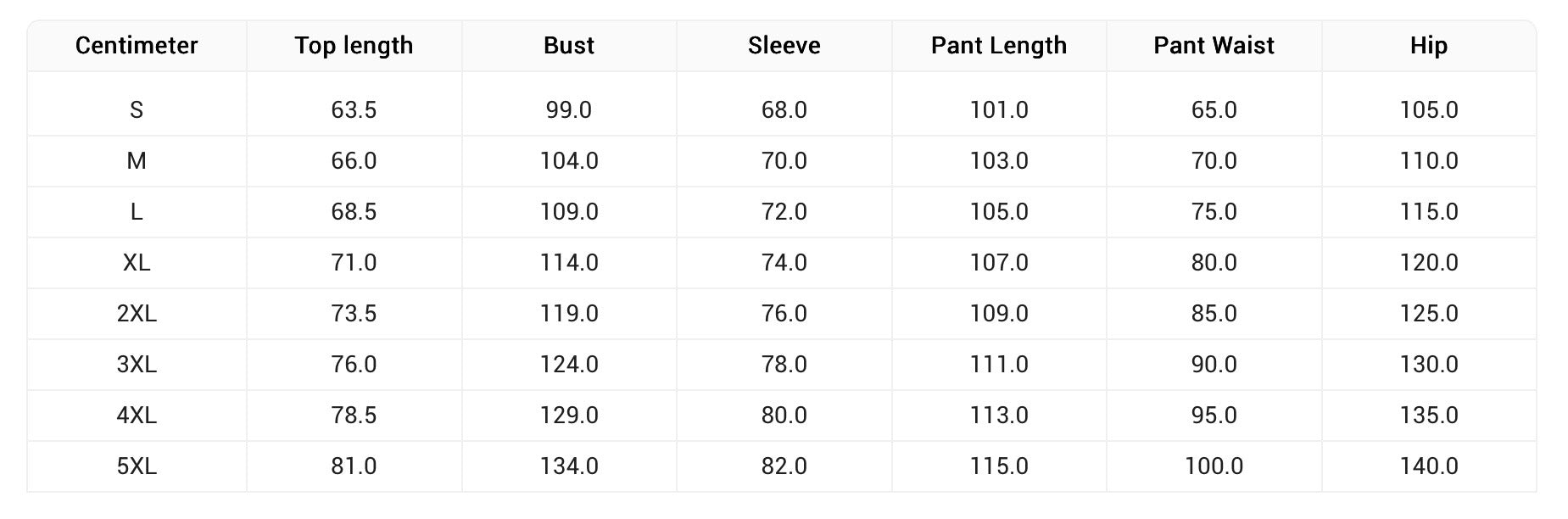
Task: Click the 3XL size row label
Action: (x=137, y=365)
